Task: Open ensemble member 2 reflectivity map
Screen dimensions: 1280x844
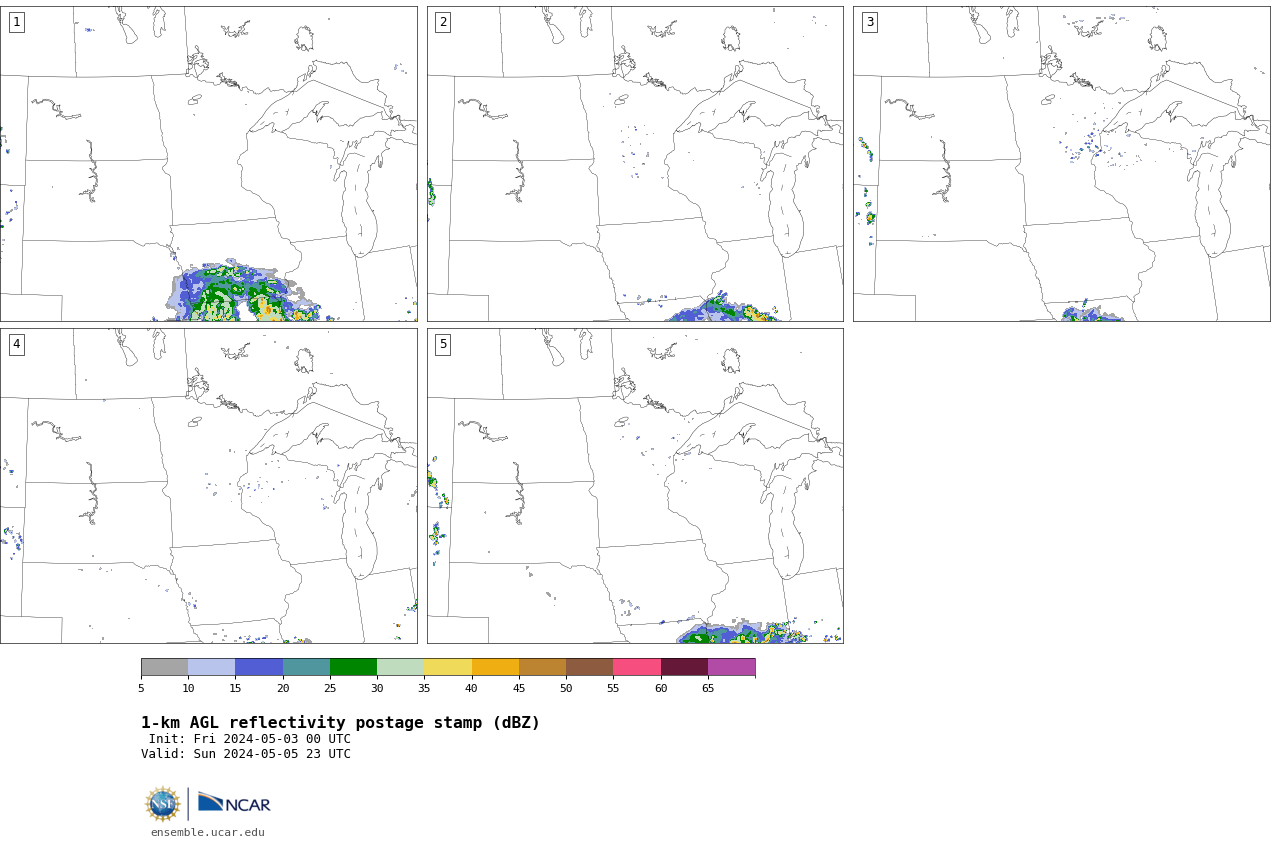Action: (x=635, y=164)
